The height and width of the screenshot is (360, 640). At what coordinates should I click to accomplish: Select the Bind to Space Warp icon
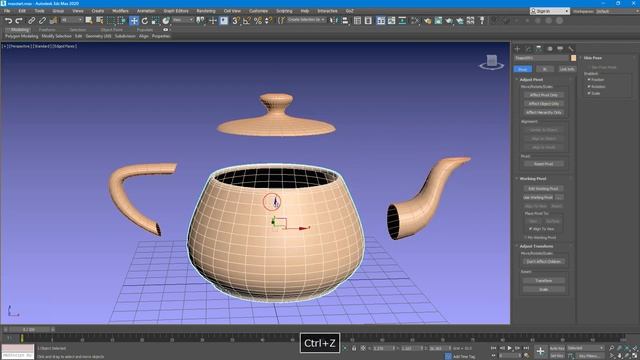pyautogui.click(x=53, y=20)
